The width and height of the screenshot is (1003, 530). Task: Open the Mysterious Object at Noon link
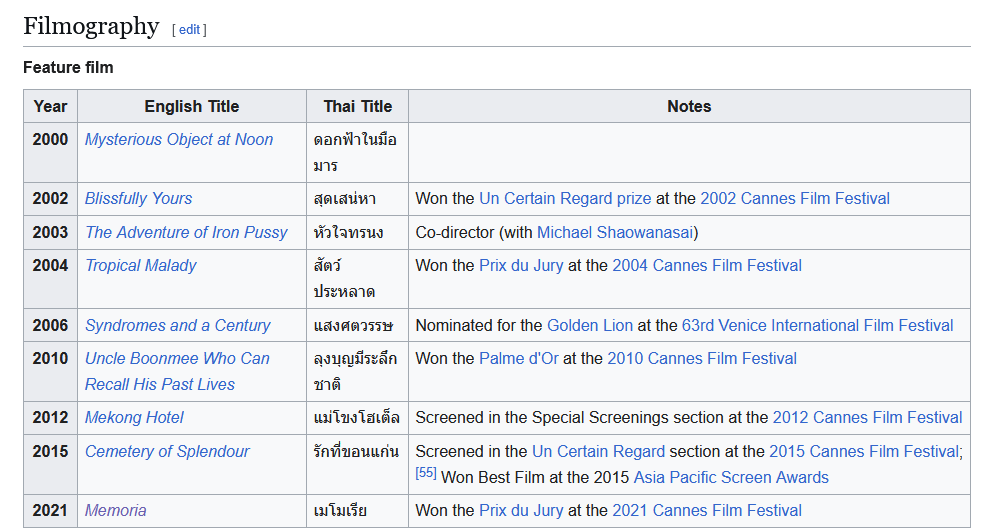pos(178,139)
